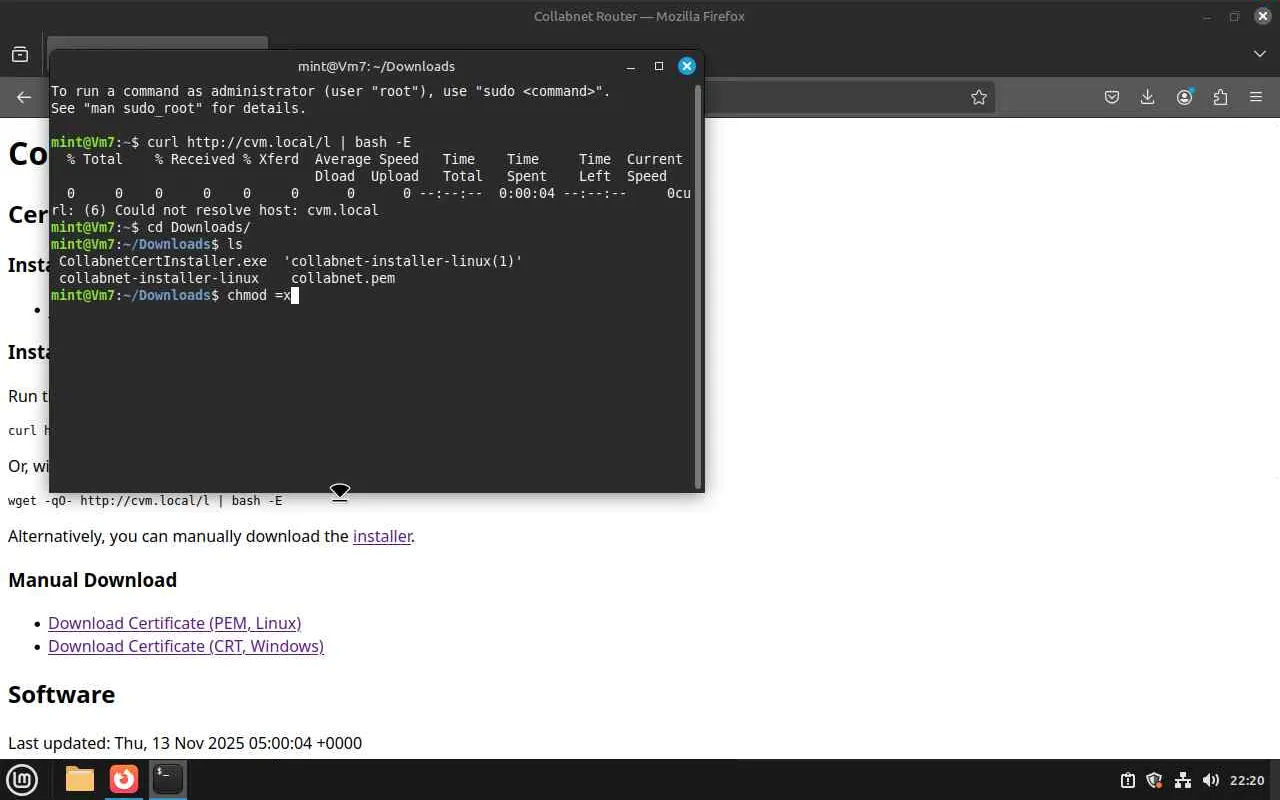Click the "Last updated" timestamp text
Image resolution: width=1280 pixels, height=800 pixels.
point(185,743)
